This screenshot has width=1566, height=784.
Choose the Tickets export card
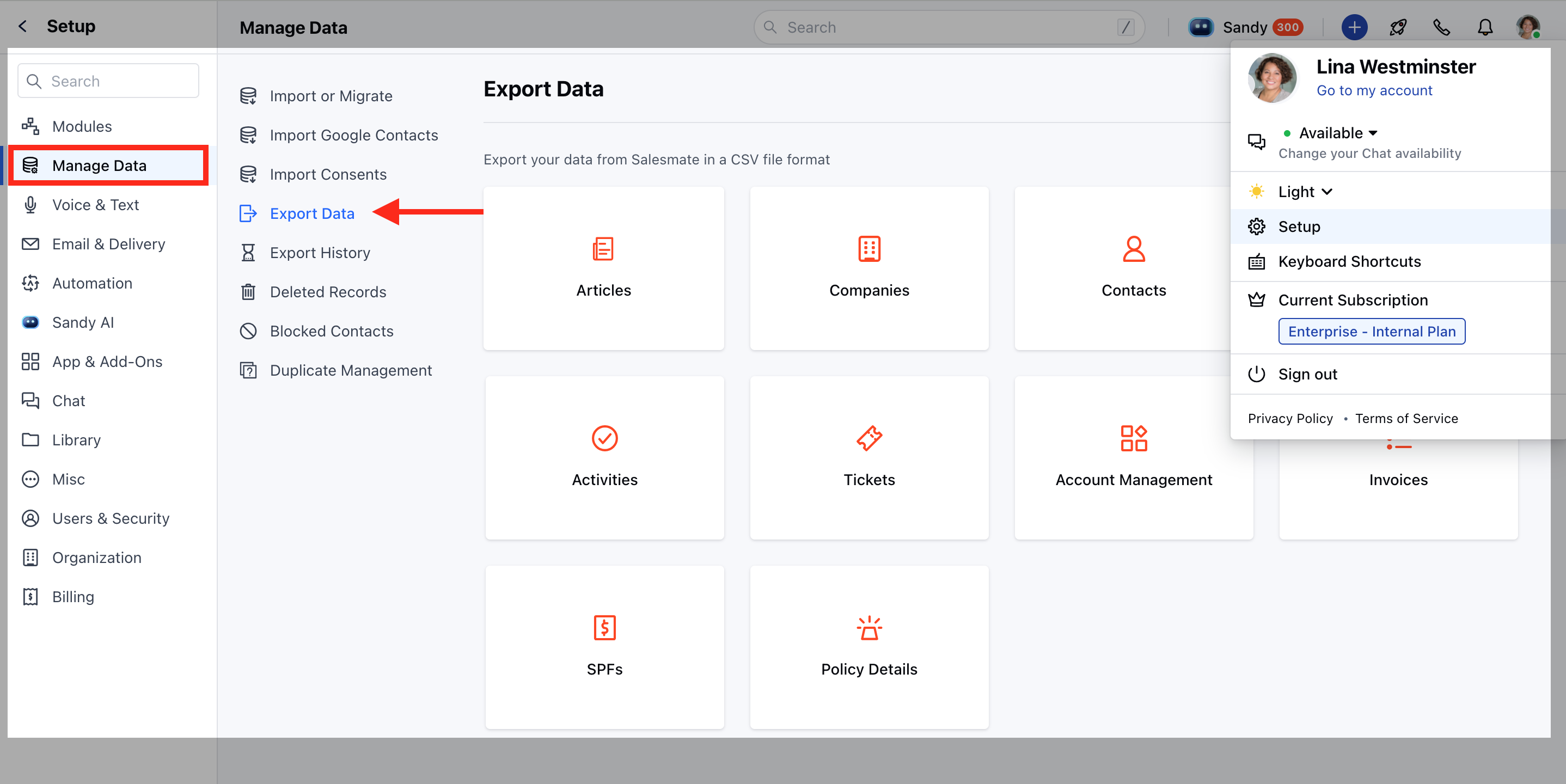coord(870,458)
